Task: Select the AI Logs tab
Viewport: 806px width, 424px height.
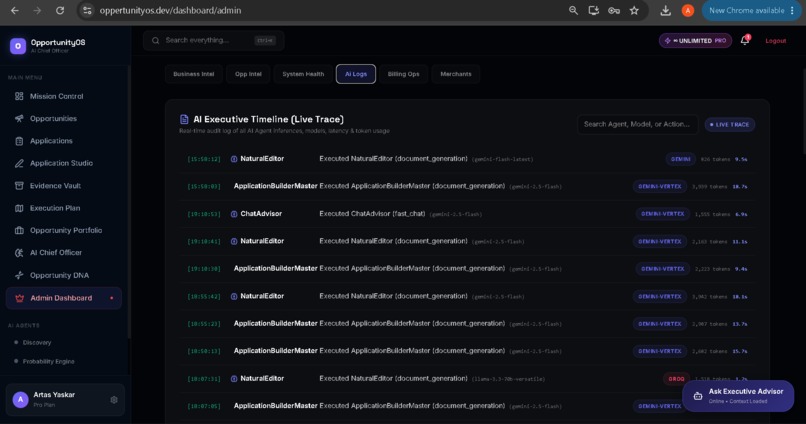Action: pyautogui.click(x=356, y=74)
